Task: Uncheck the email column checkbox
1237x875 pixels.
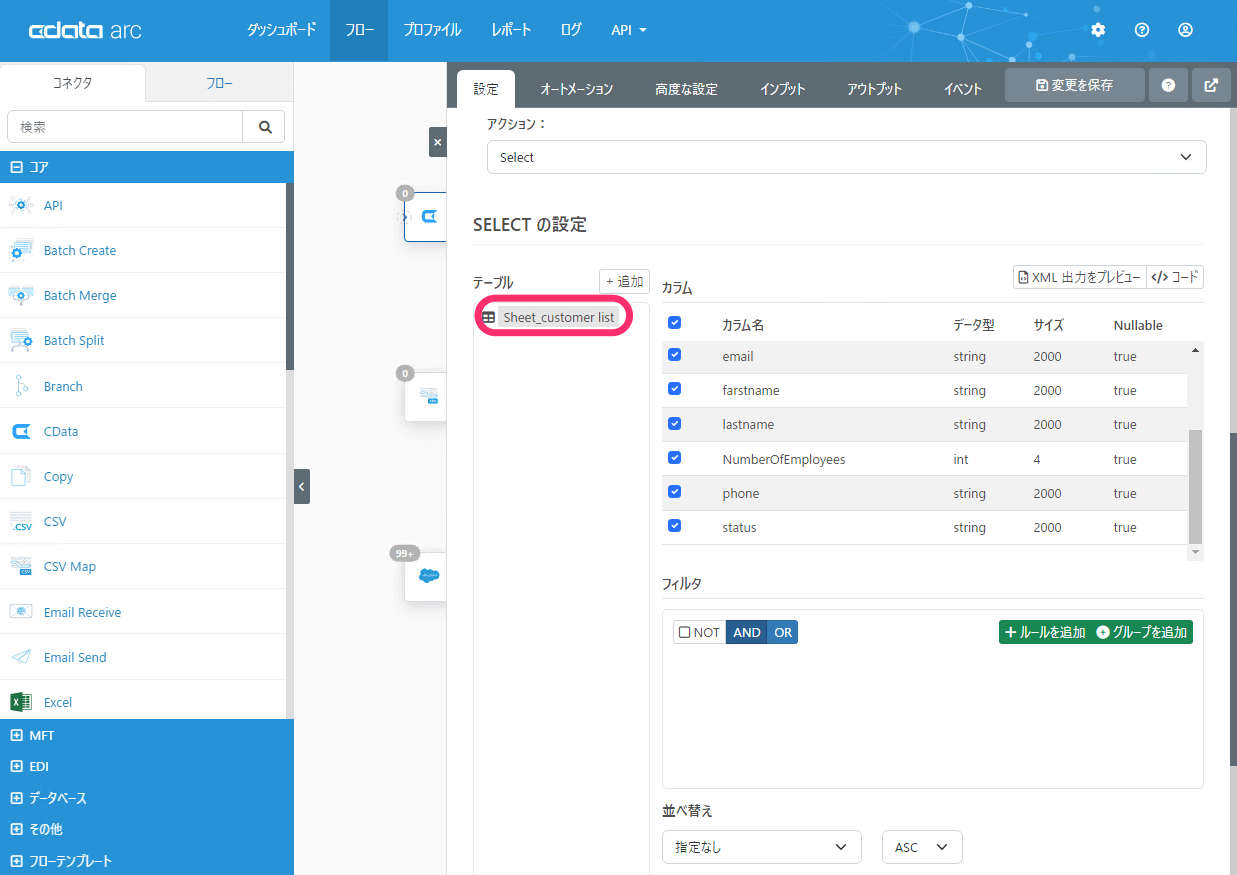Action: pos(674,355)
